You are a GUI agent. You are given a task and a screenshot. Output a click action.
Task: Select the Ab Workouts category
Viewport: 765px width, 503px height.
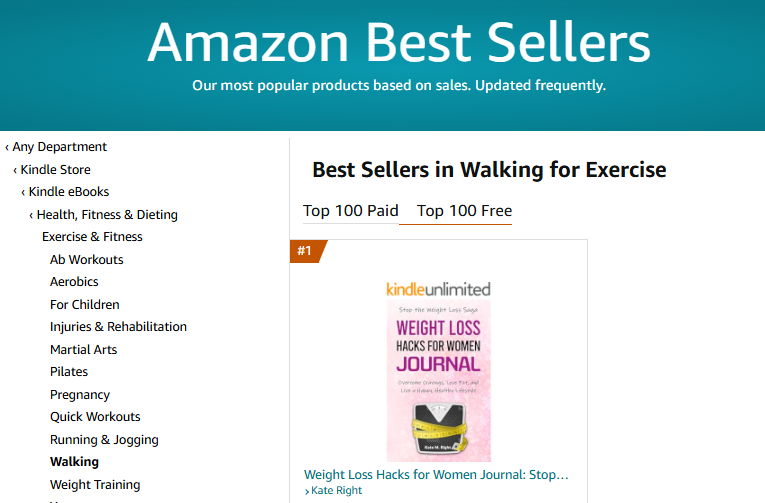tap(87, 260)
